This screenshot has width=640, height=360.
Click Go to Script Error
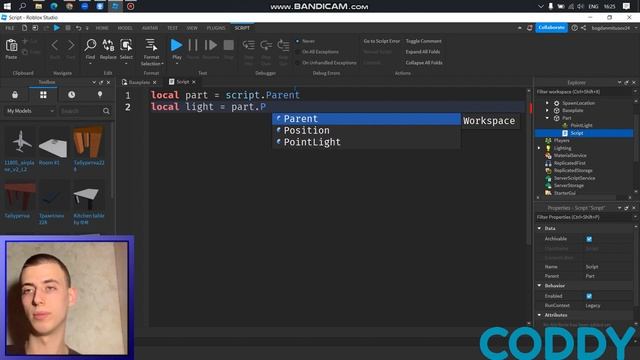(382, 41)
